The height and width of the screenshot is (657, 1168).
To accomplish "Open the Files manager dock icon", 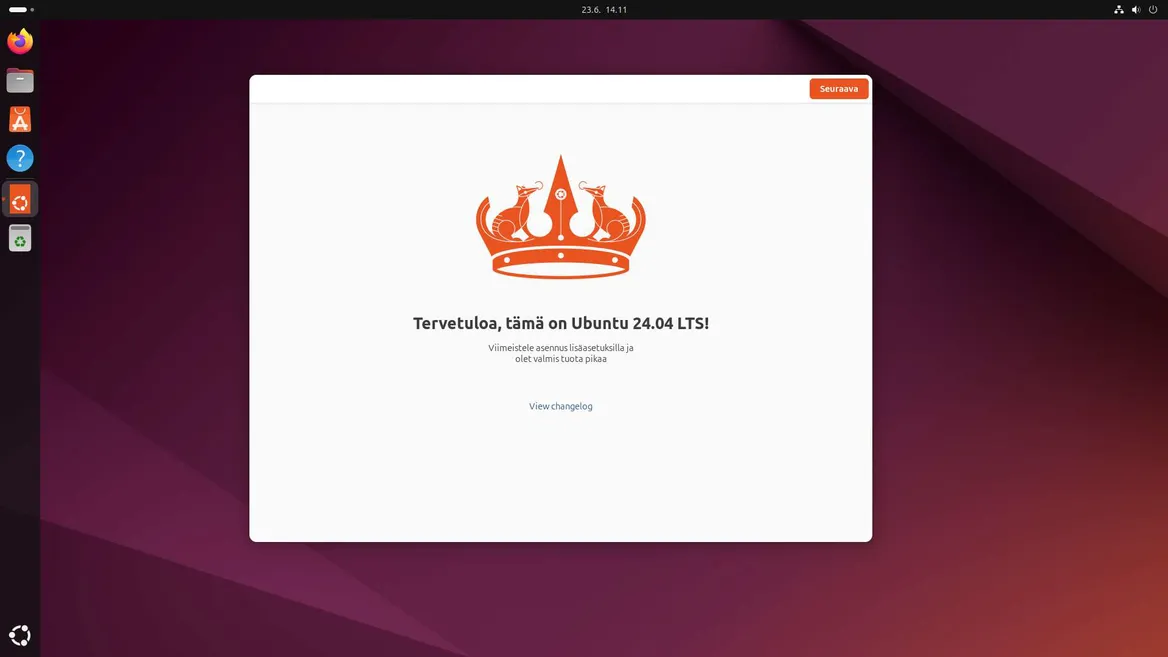I will [20, 80].
